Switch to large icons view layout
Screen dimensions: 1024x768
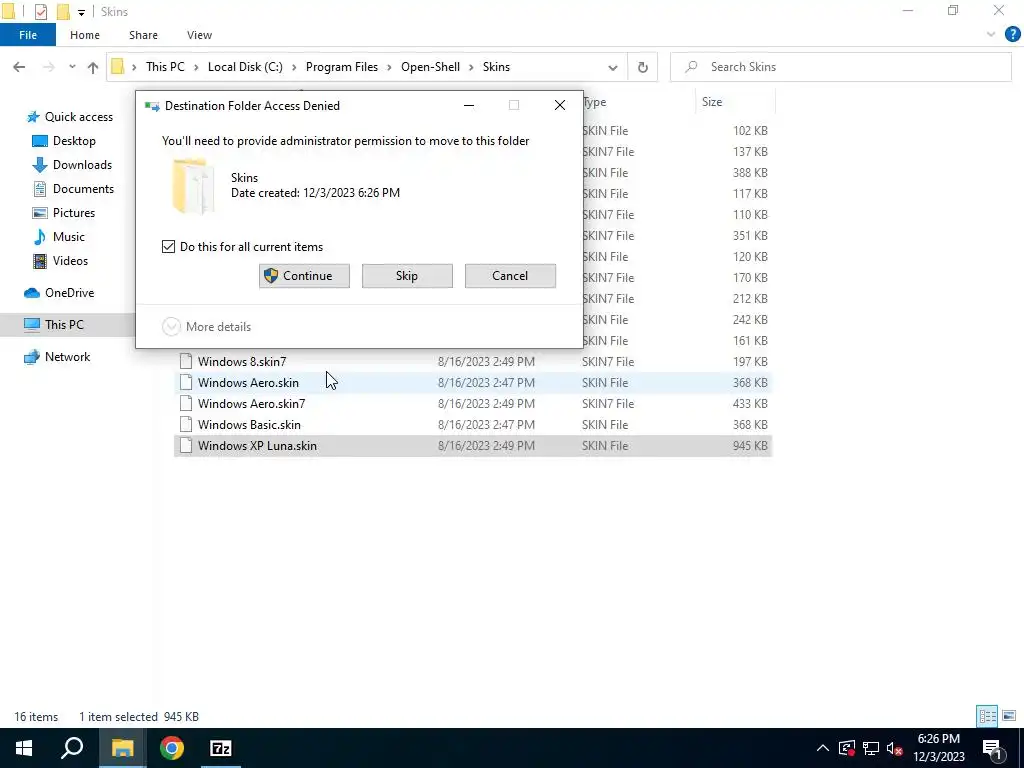tap(1009, 716)
